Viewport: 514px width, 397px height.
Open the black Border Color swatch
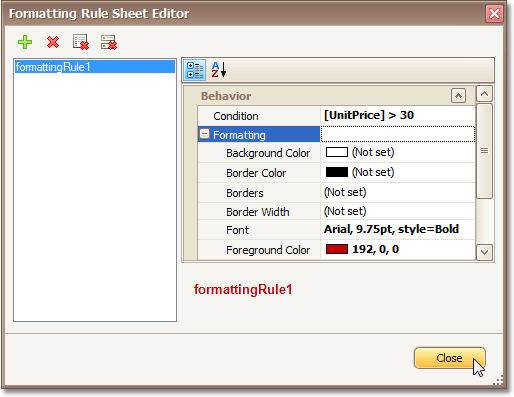click(337, 172)
